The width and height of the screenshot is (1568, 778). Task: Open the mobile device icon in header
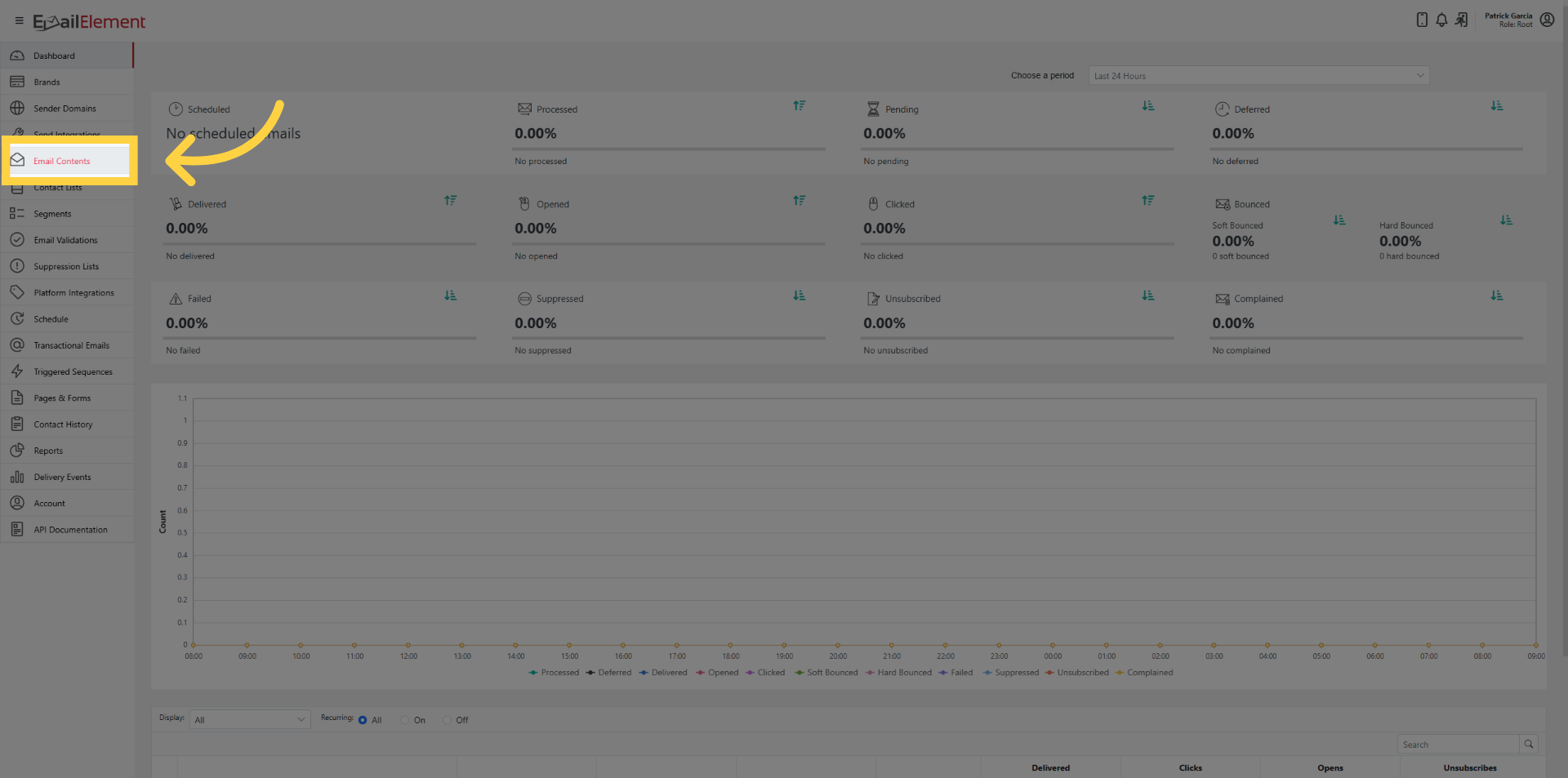pyautogui.click(x=1422, y=20)
